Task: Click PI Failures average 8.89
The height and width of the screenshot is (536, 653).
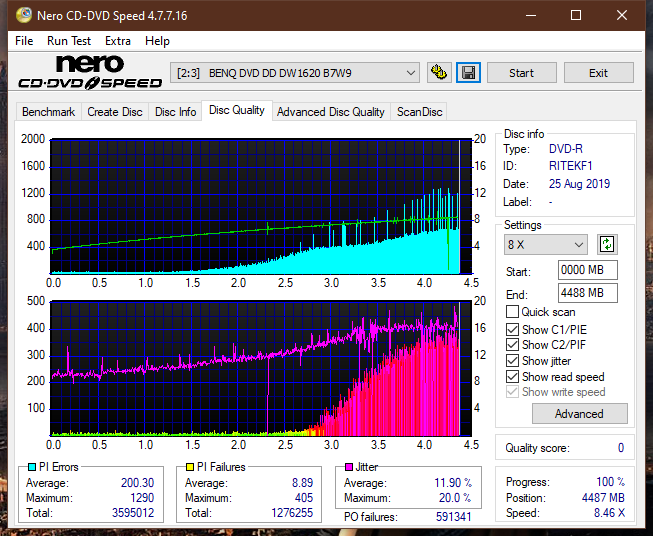Action: pos(302,483)
